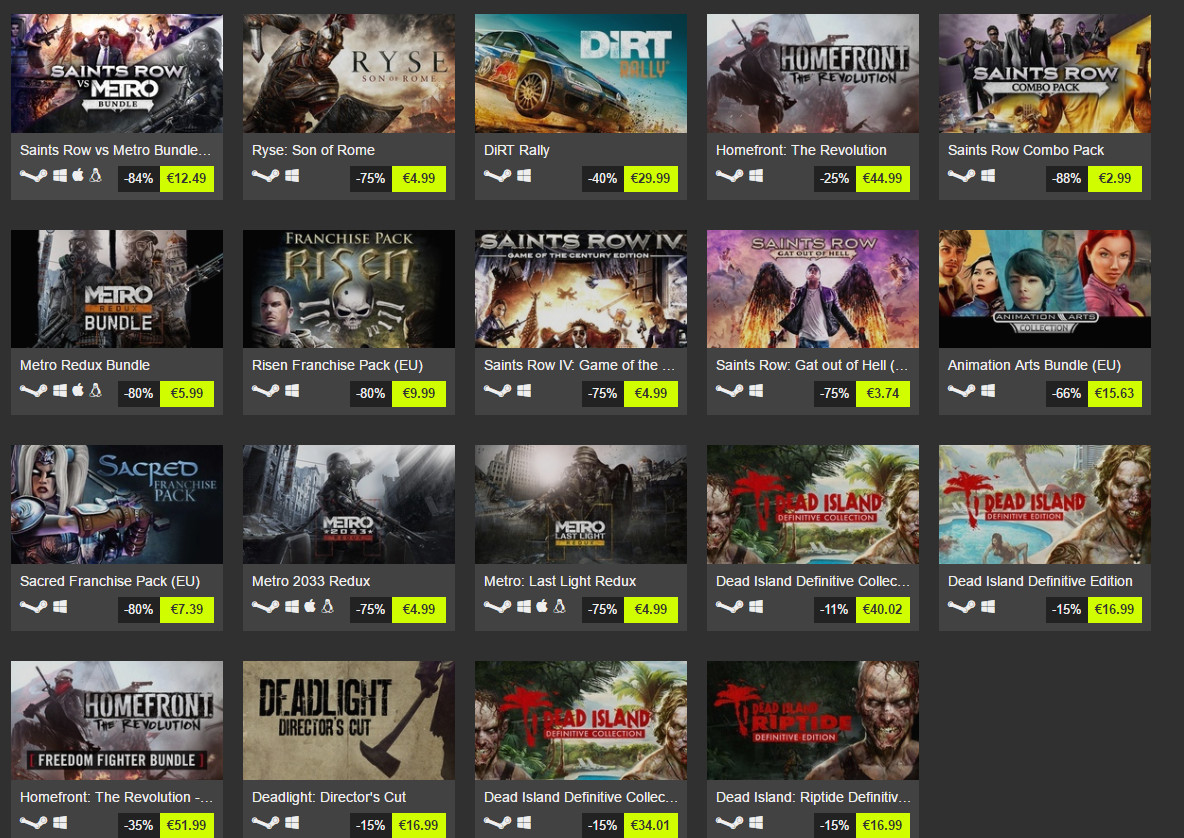Click Steam icon under Sacred Franchise Pack
Viewport: 1184px width, 838px height.
pos(33,606)
